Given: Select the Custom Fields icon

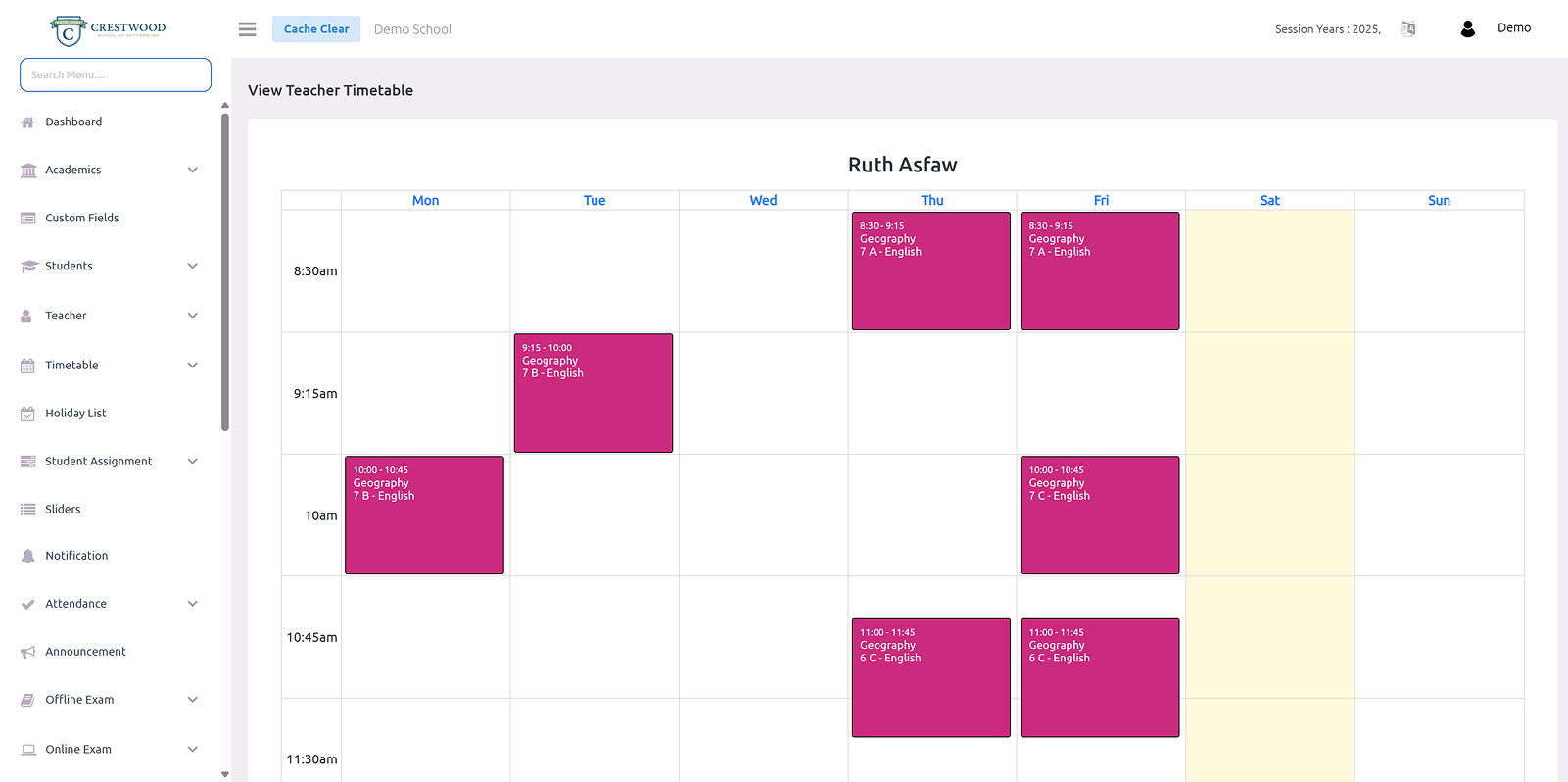Looking at the screenshot, I should tap(27, 219).
